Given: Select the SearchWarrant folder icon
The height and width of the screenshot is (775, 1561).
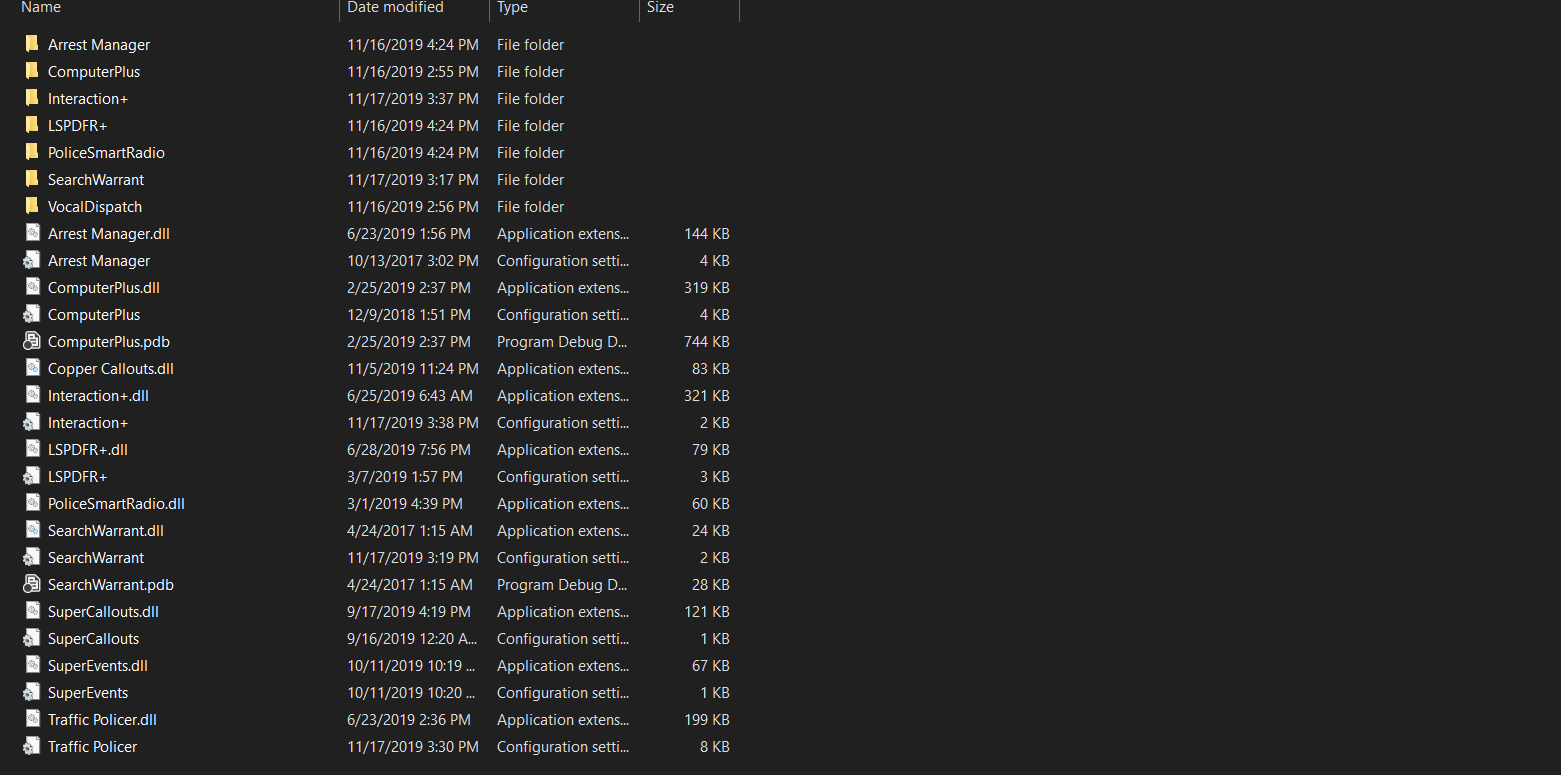Looking at the screenshot, I should pos(32,179).
